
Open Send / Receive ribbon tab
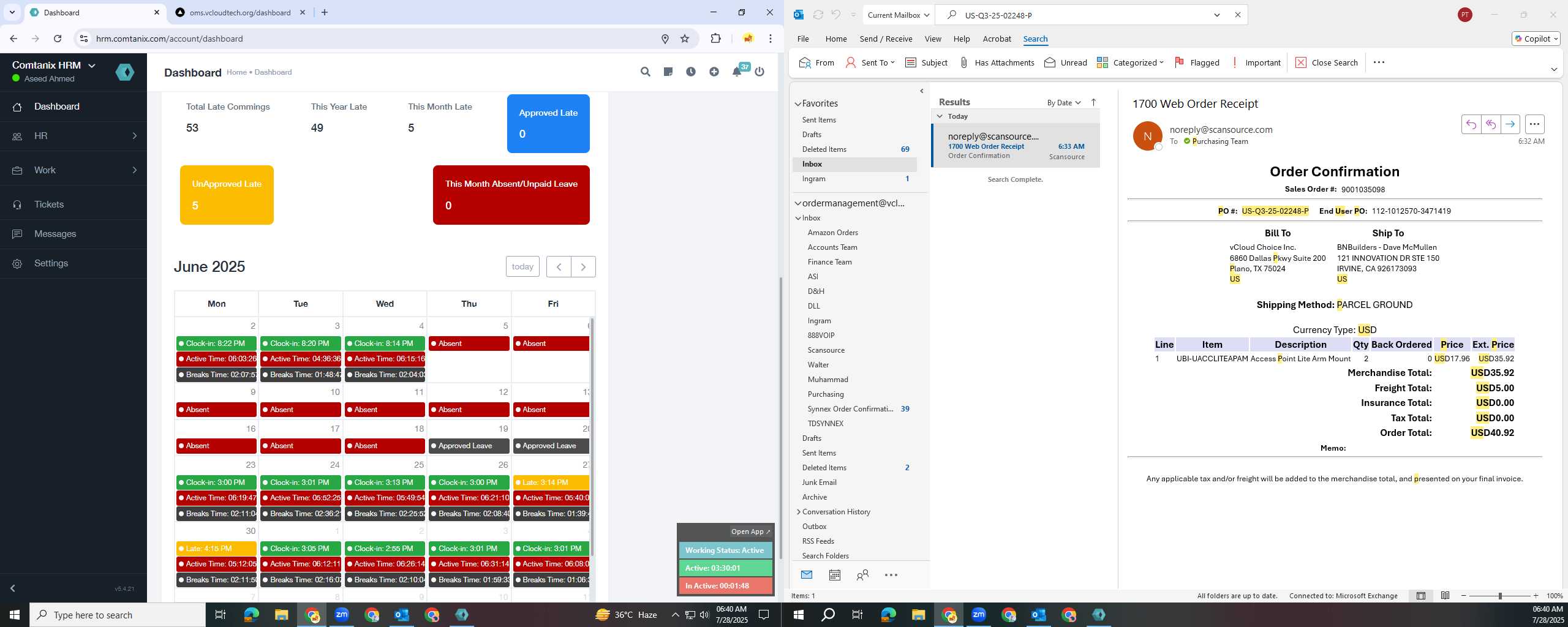point(886,39)
